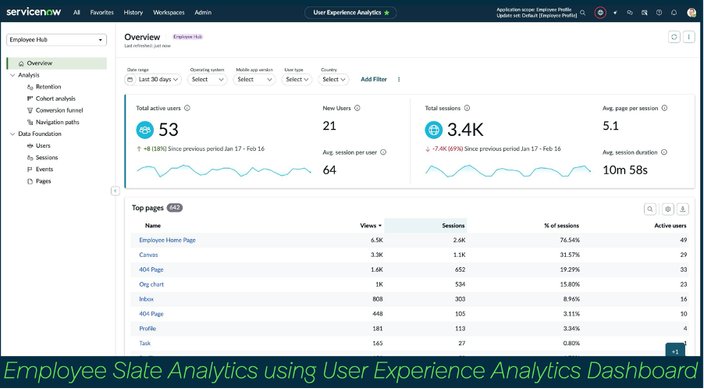Show info for Avg. page per session
Image resolution: width=704 pixels, height=389 pixels.
(664, 108)
